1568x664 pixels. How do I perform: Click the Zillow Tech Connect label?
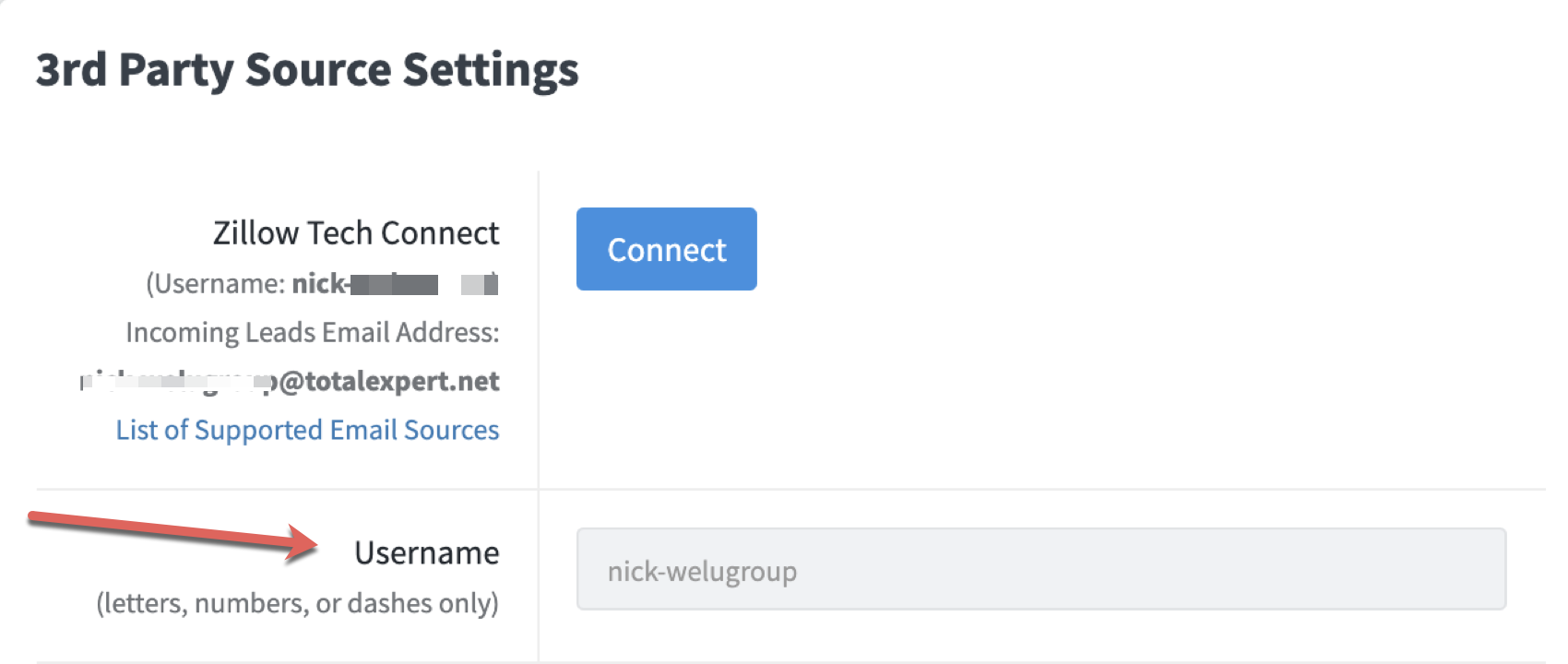click(356, 232)
